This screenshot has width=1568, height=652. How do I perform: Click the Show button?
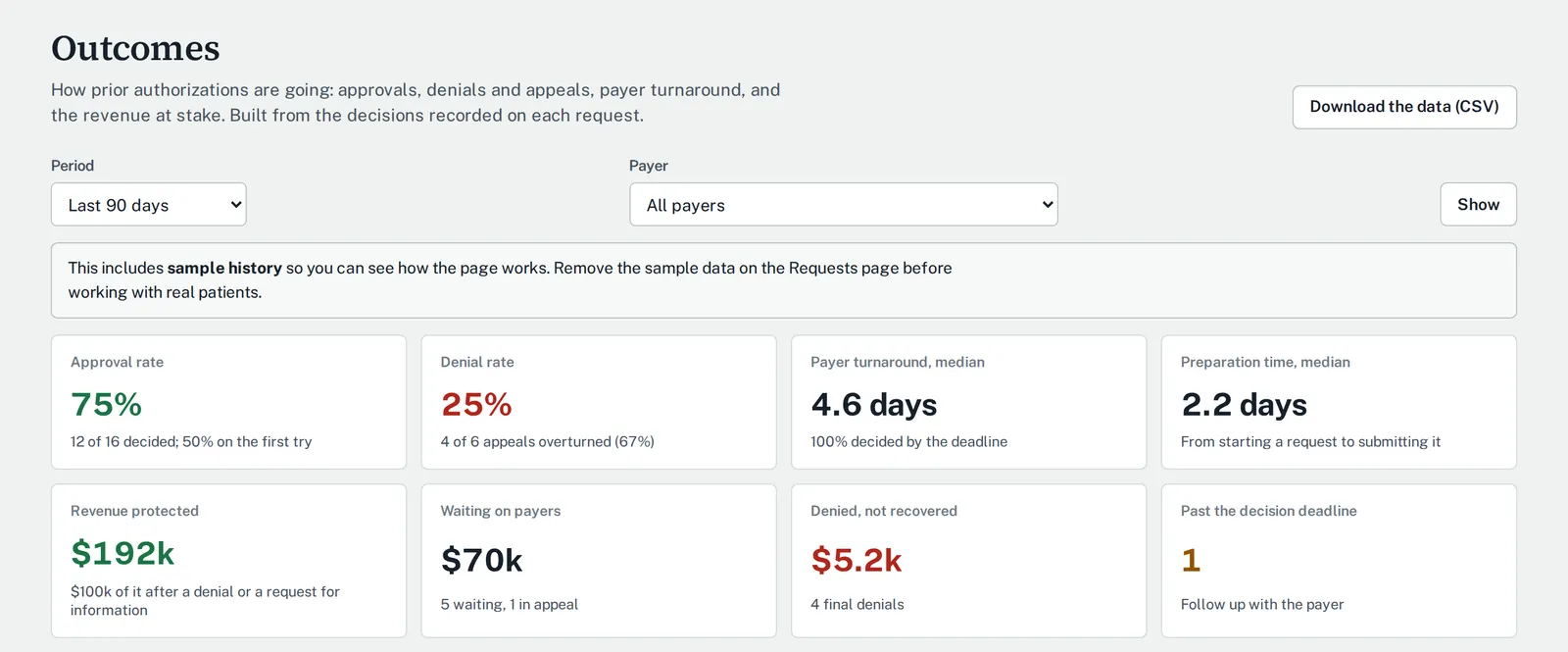1478,204
